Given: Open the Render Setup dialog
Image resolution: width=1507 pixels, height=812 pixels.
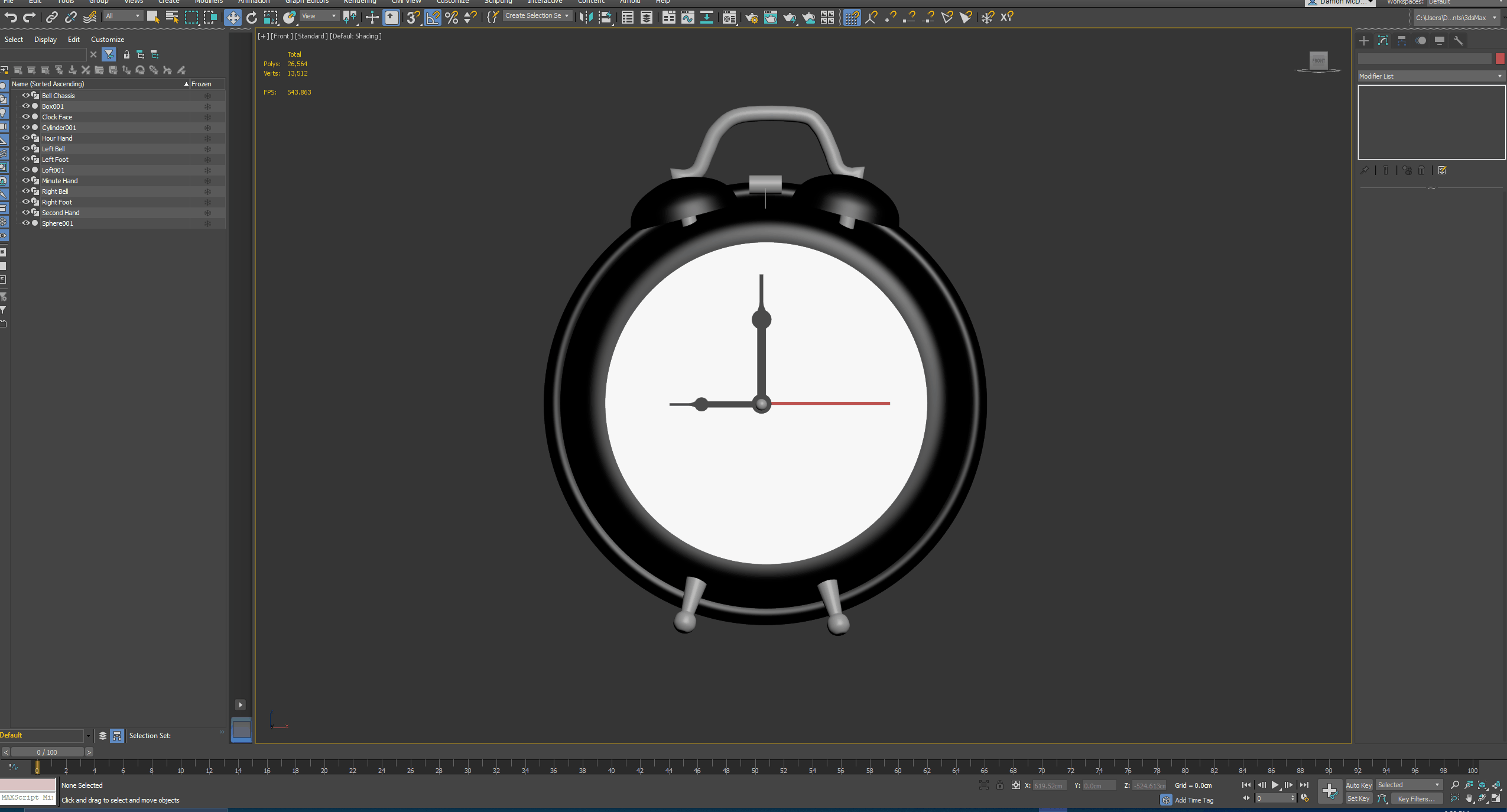Looking at the screenshot, I should click(752, 17).
